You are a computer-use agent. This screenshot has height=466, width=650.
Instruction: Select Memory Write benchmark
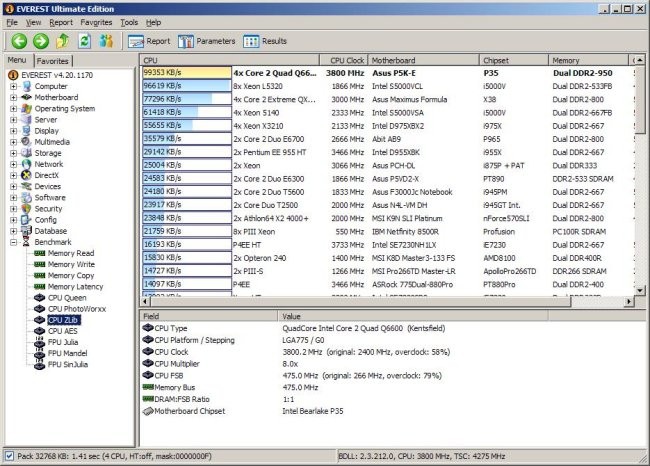pyautogui.click(x=71, y=265)
